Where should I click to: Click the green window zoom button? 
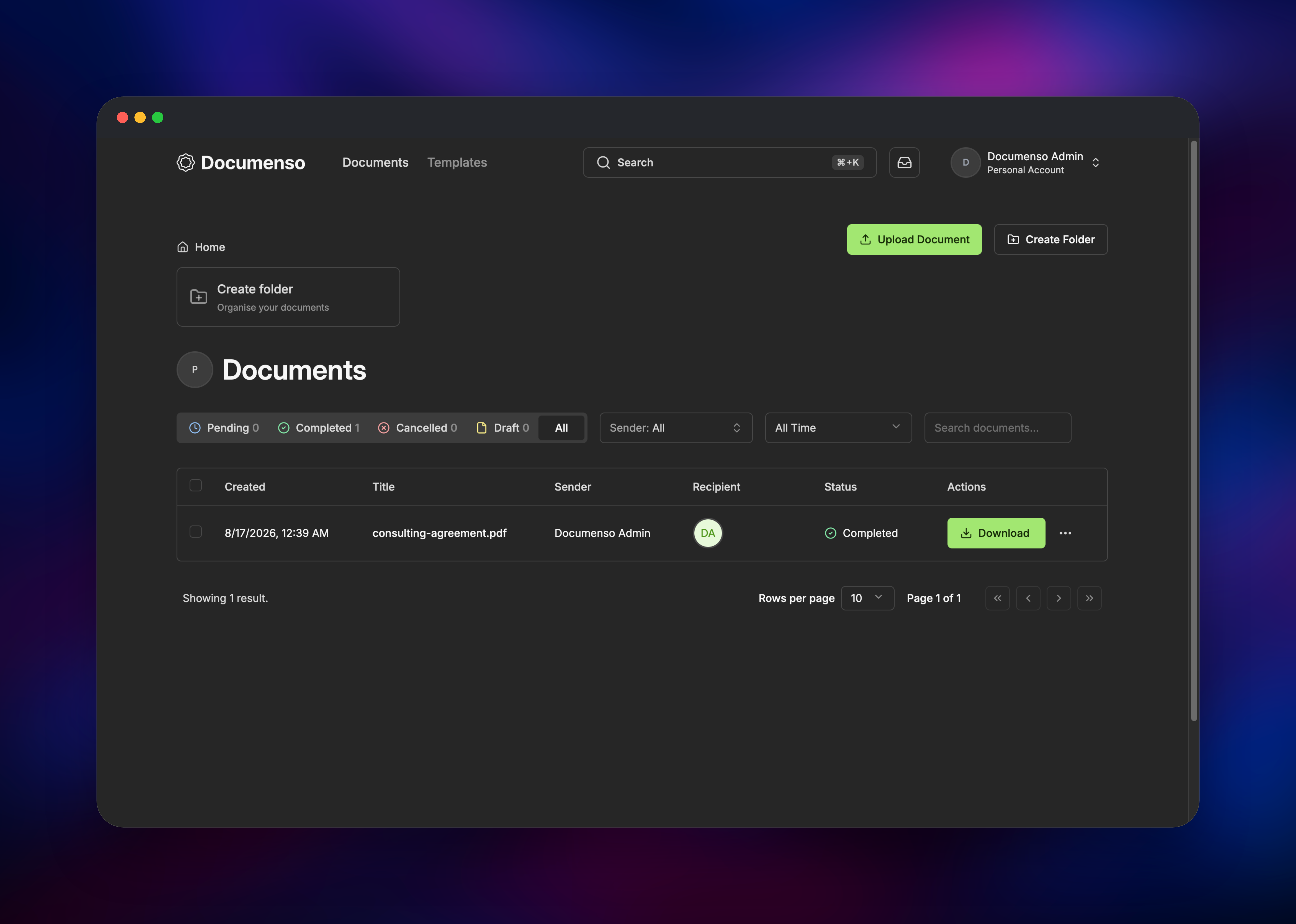[158, 117]
